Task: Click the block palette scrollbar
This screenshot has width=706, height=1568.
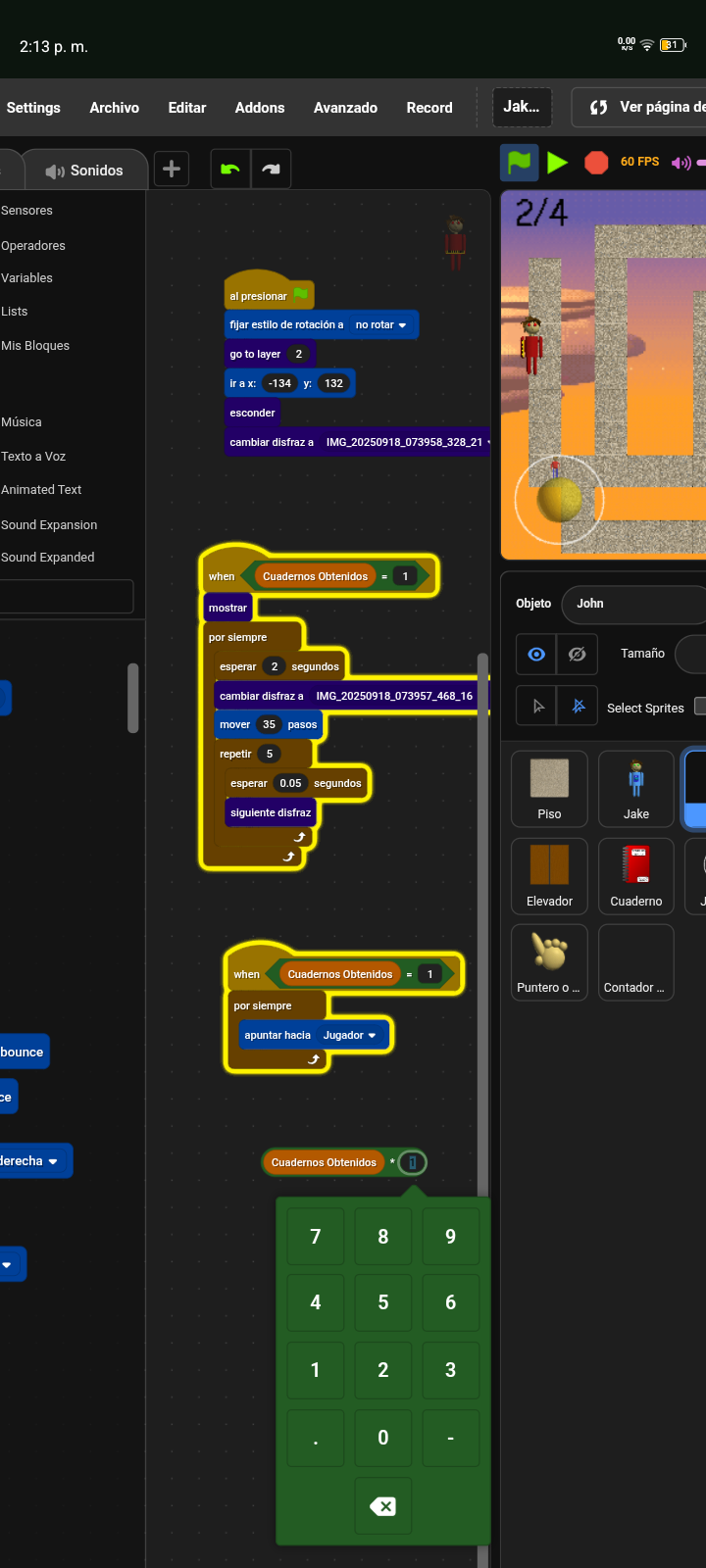Action: (x=133, y=698)
